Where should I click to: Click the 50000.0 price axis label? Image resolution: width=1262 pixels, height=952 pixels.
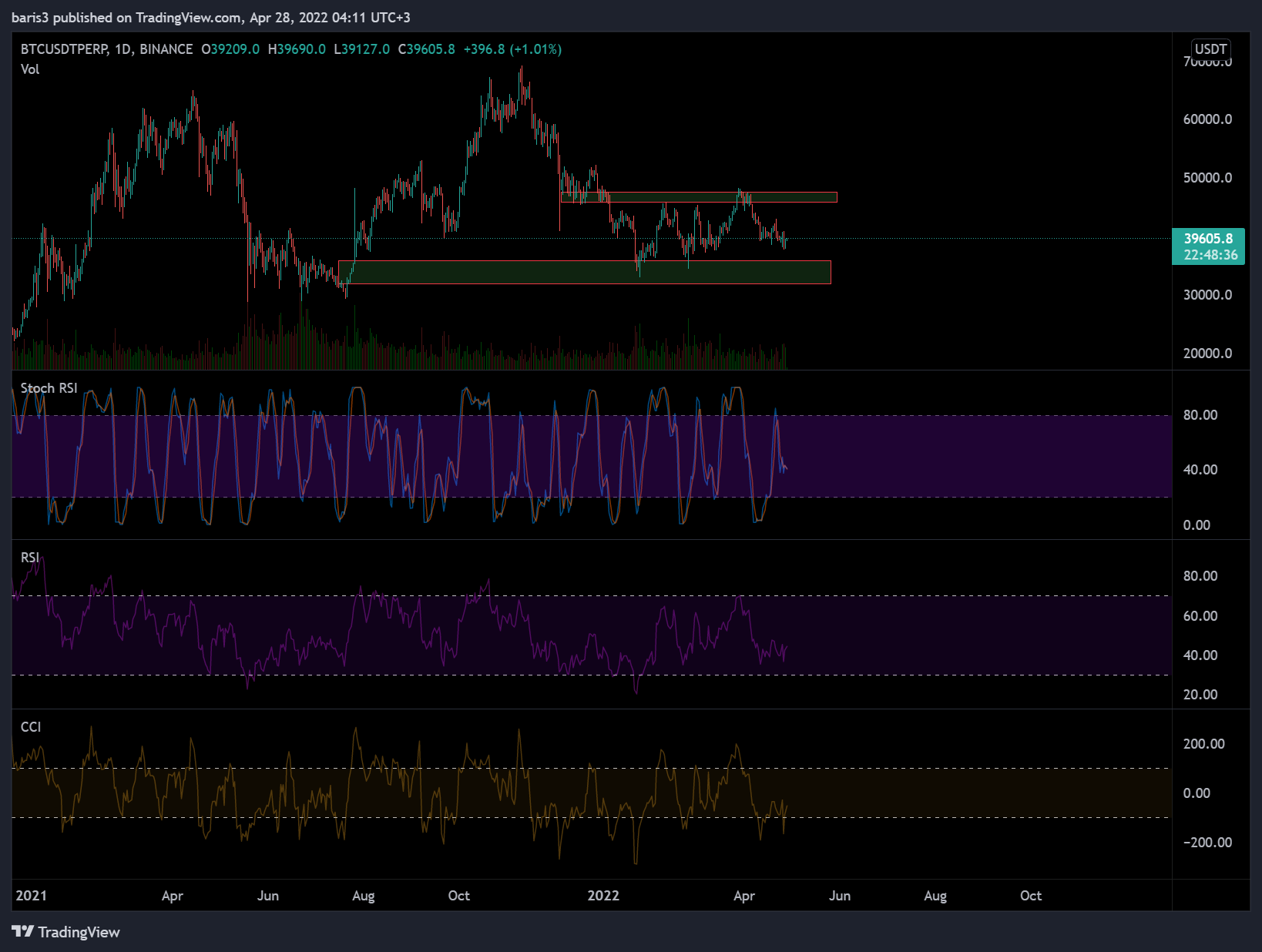pyautogui.click(x=1207, y=178)
